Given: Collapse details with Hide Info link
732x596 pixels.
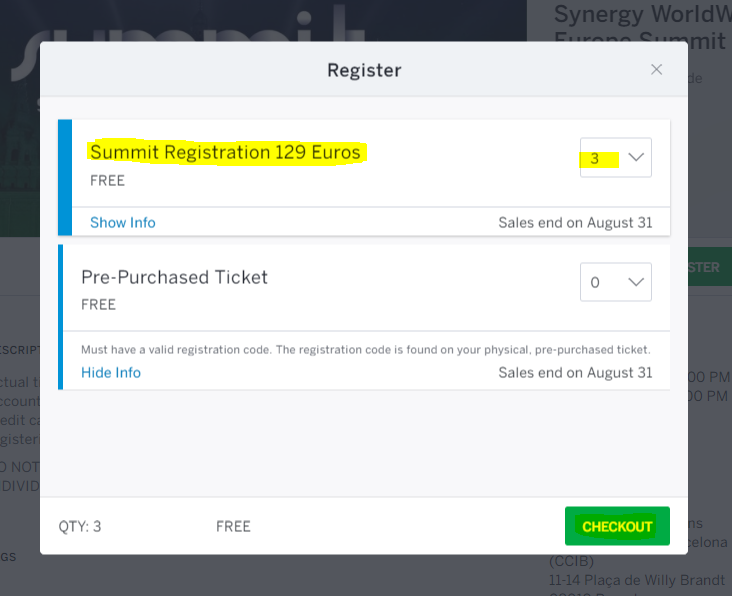Looking at the screenshot, I should 111,372.
